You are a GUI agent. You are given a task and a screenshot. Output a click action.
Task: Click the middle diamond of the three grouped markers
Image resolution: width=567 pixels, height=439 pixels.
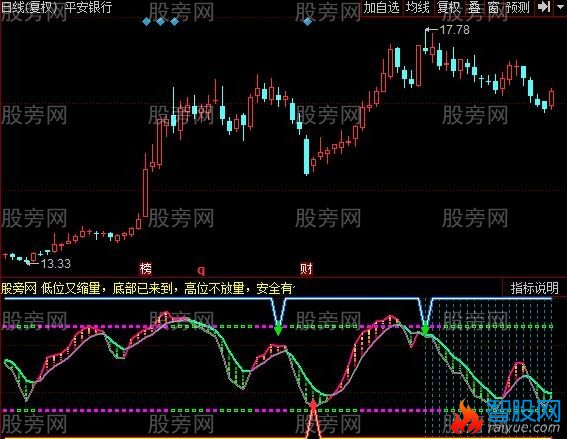[x=161, y=22]
